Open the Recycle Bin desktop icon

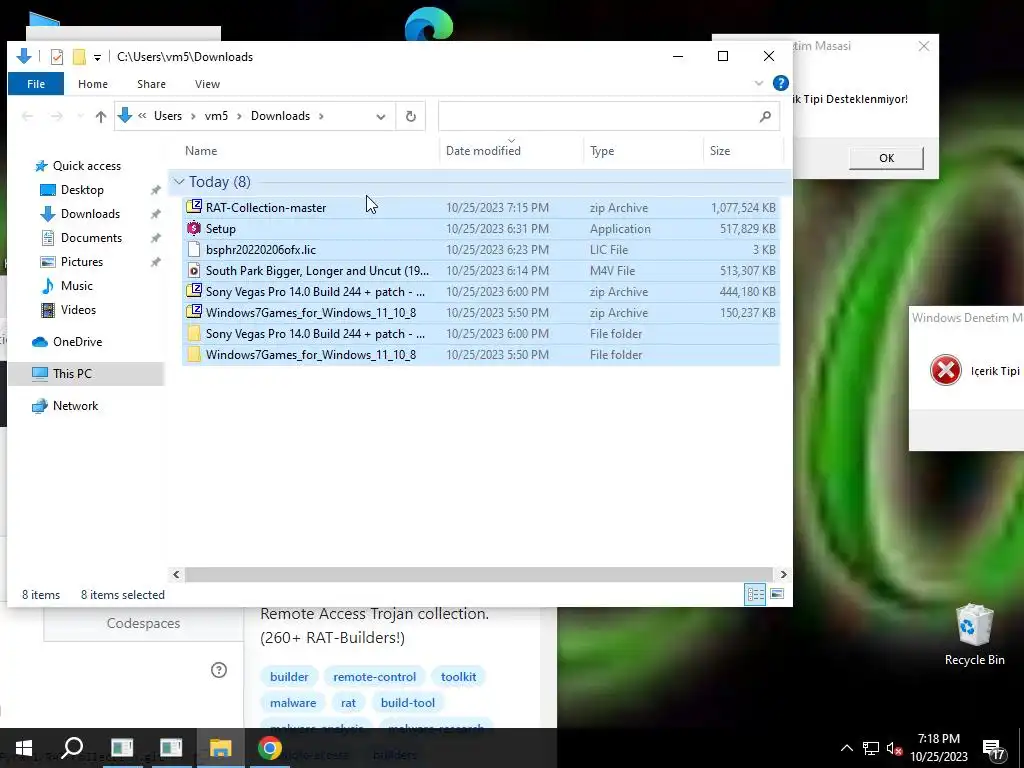click(x=974, y=634)
